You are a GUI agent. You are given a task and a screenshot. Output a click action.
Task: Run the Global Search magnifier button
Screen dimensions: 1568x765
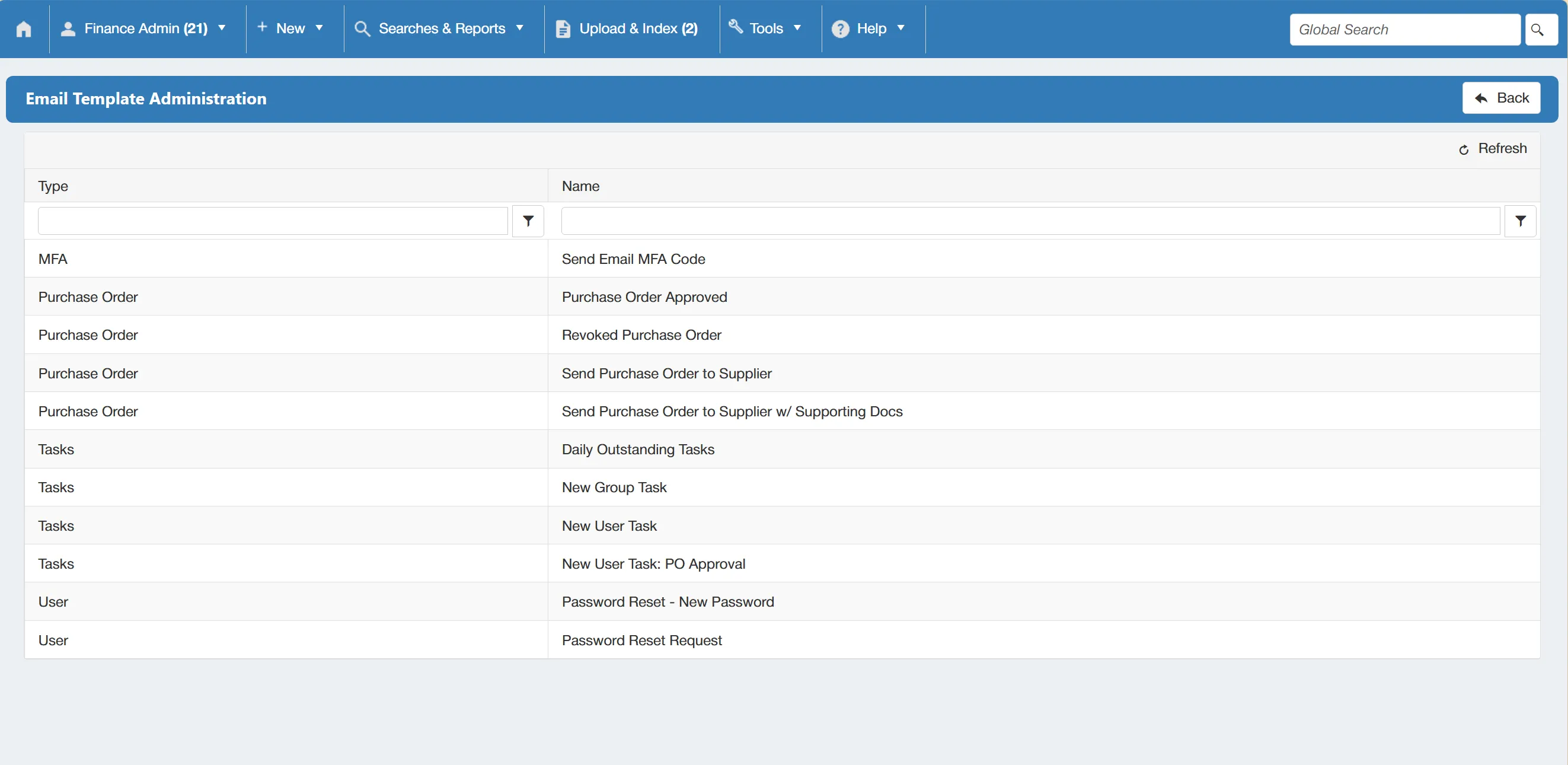pos(1540,29)
